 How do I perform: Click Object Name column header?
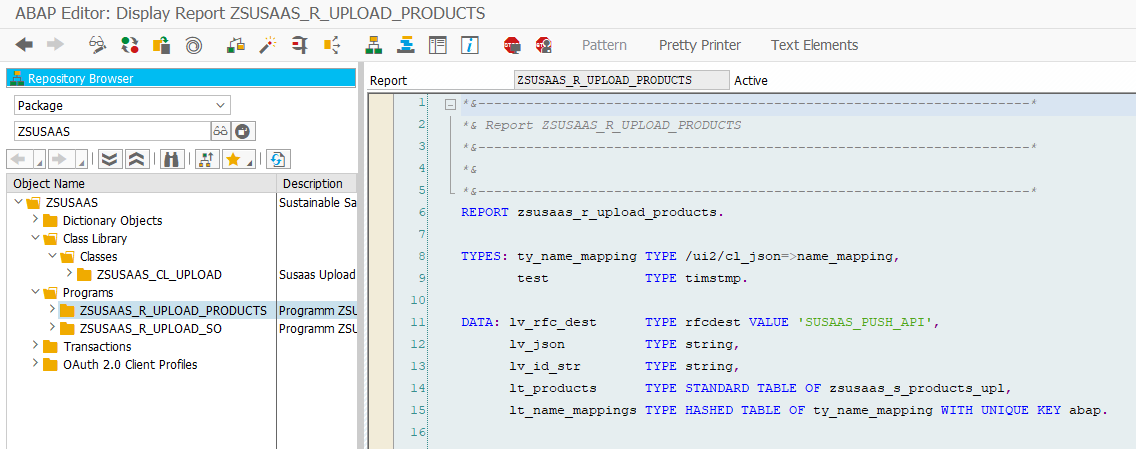(141, 184)
